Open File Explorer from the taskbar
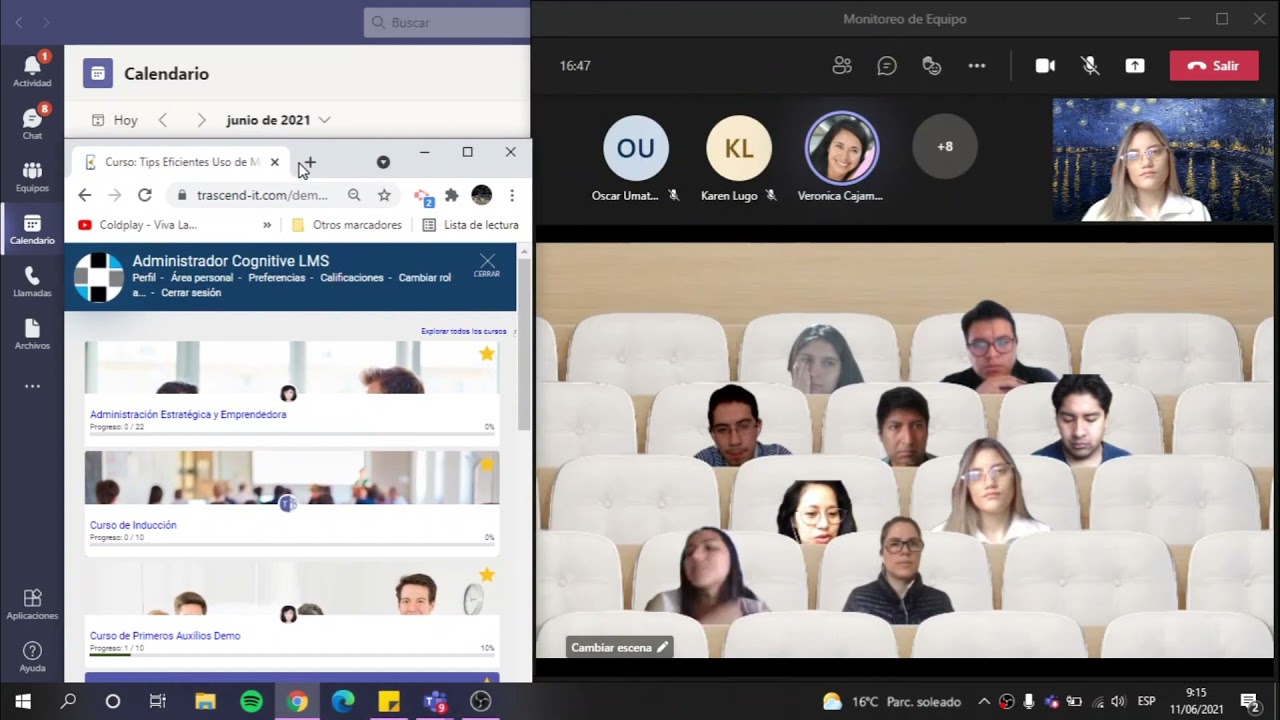This screenshot has width=1280, height=720. [205, 701]
